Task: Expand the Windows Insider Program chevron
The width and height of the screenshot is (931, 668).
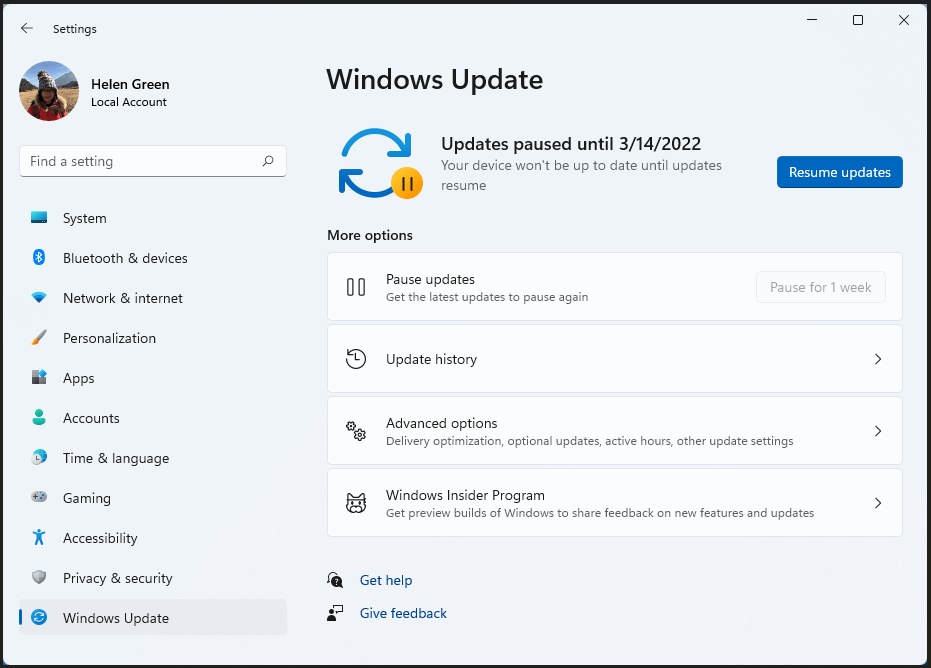Action: (x=878, y=503)
